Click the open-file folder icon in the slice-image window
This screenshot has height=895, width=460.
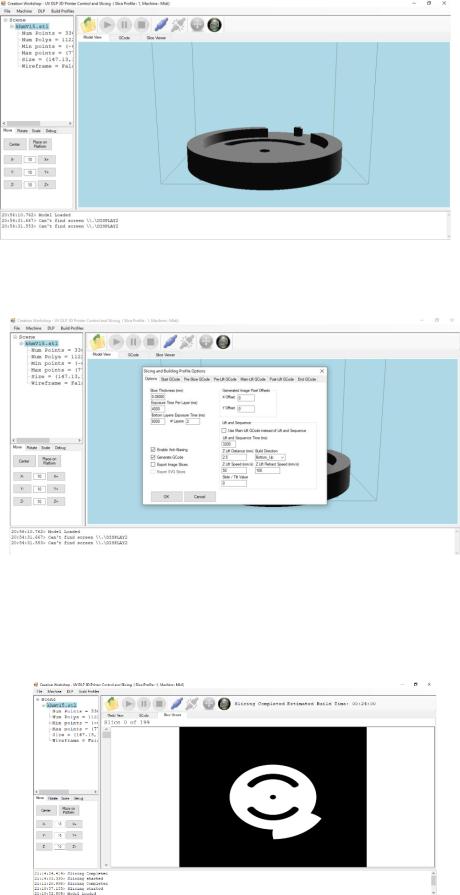(x=112, y=703)
